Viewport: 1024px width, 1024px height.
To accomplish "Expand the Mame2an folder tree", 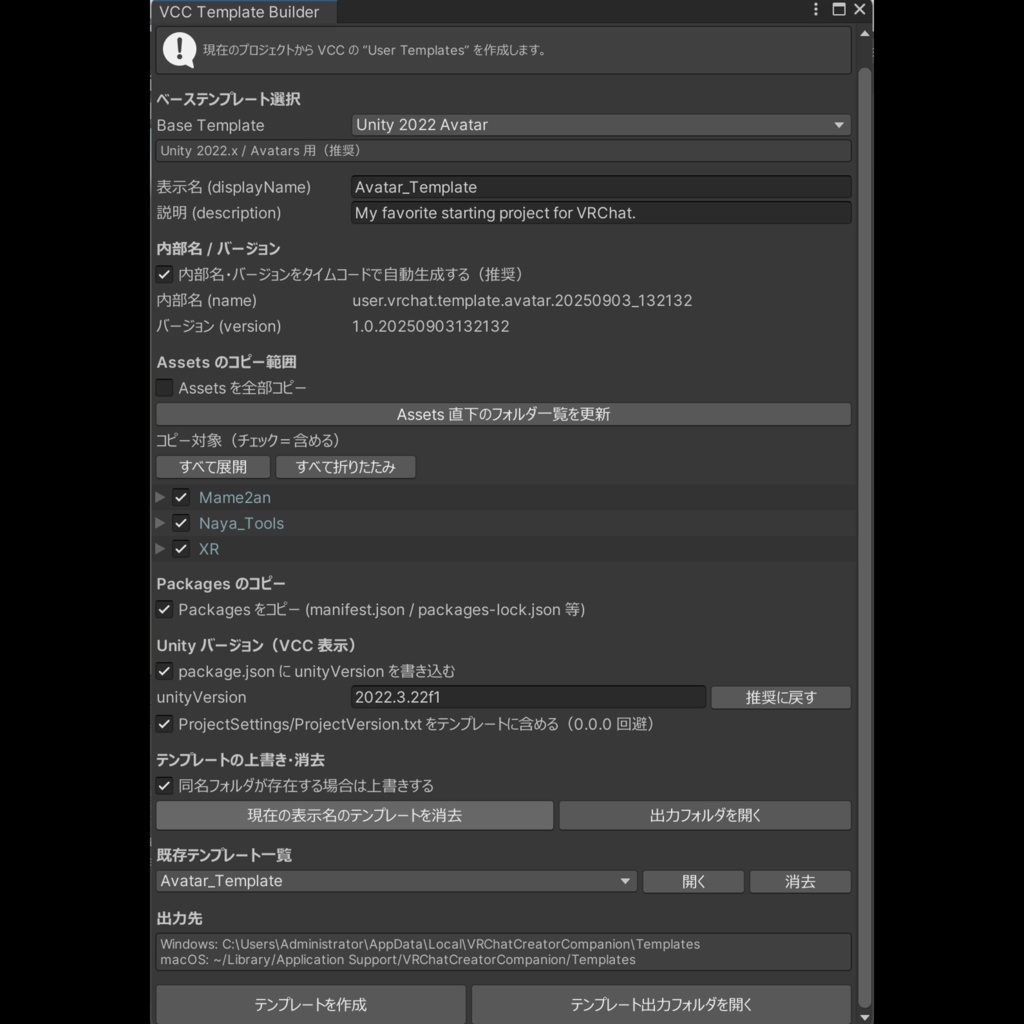I will (x=160, y=497).
